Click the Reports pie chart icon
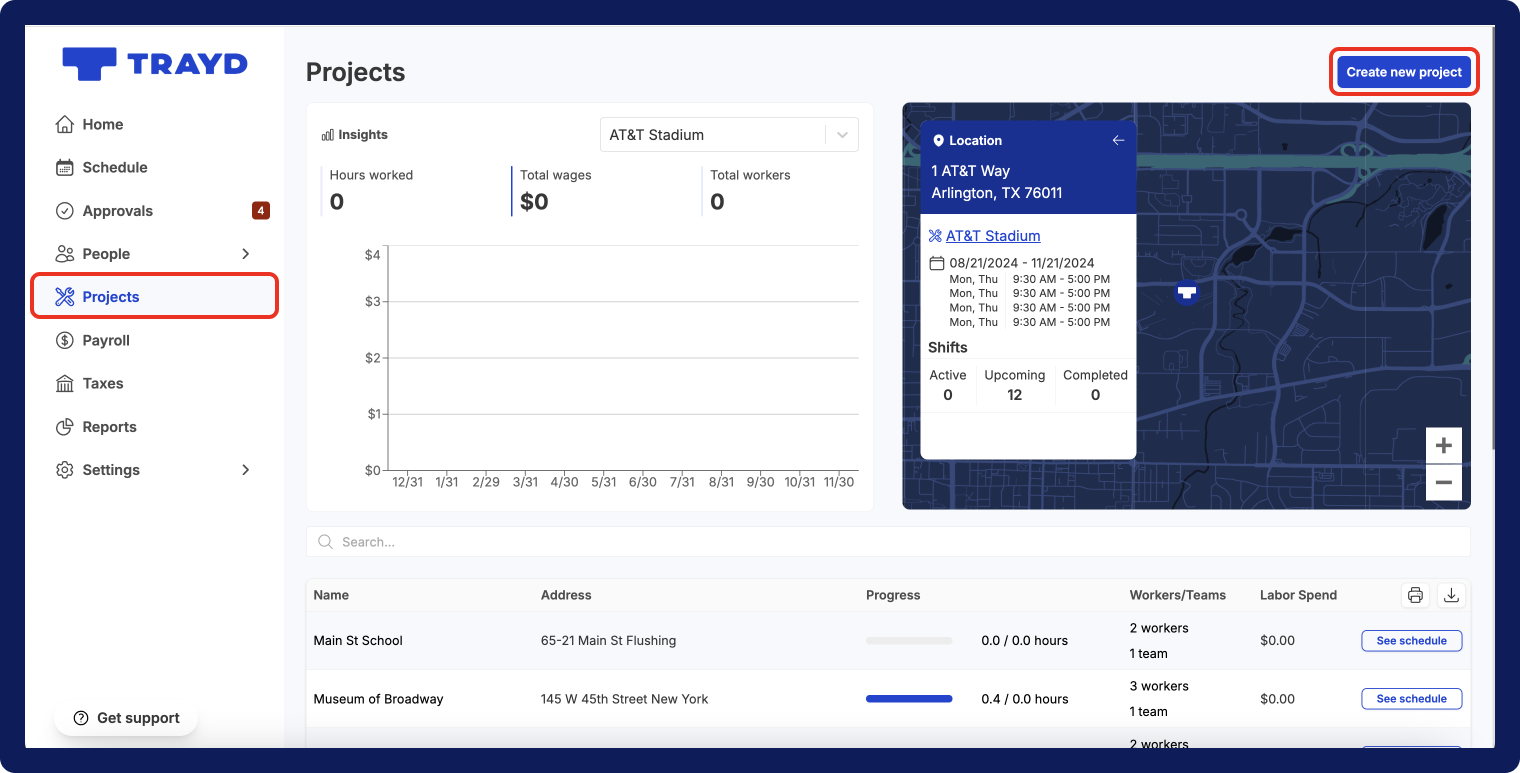1520x773 pixels. [65, 427]
